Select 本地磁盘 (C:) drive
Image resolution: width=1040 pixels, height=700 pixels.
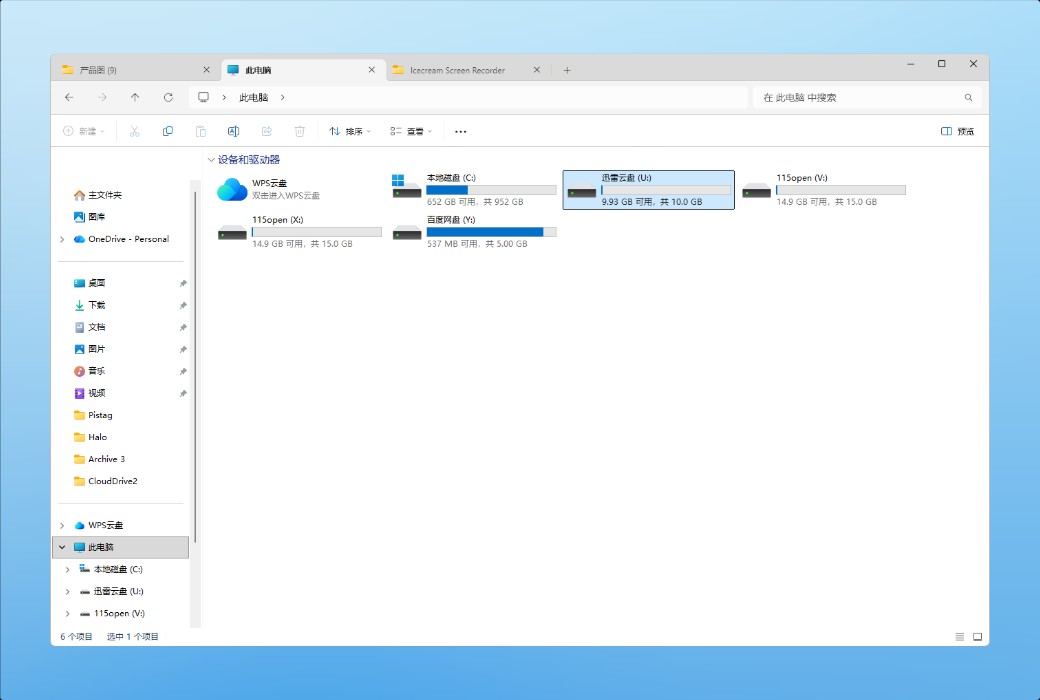point(474,190)
